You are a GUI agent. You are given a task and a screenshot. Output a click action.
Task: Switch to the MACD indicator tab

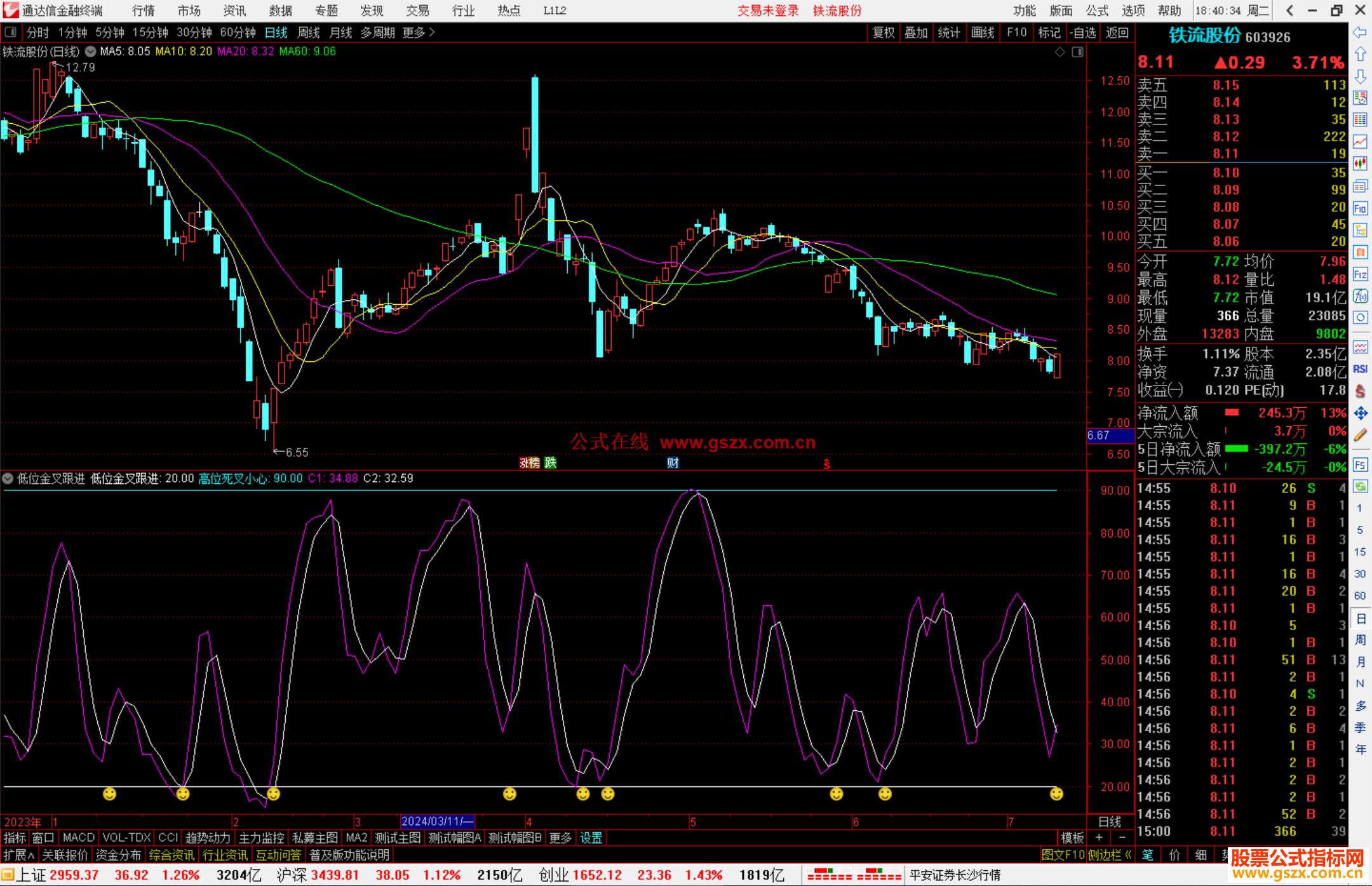[79, 838]
